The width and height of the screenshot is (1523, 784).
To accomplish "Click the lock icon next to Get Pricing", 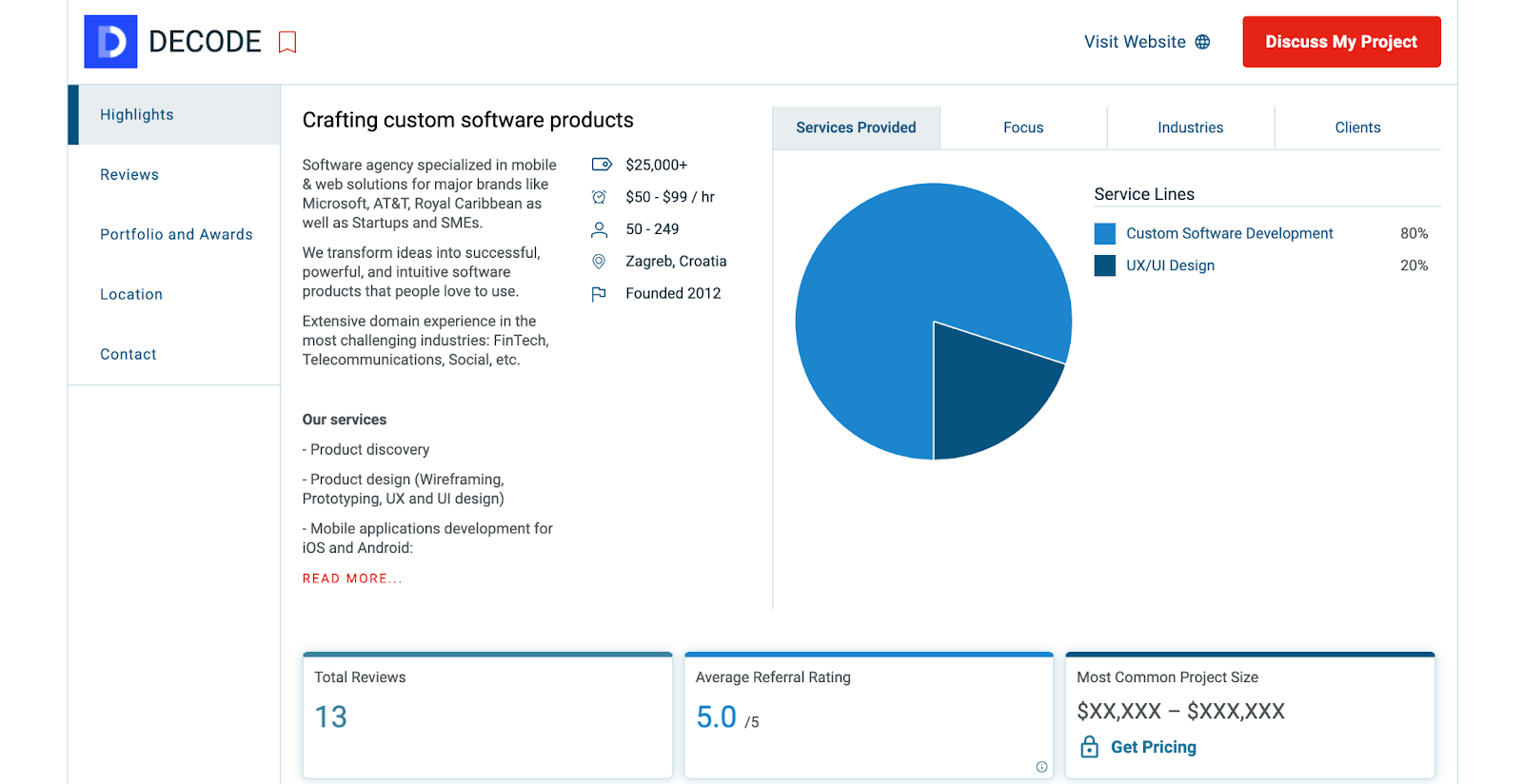I will (1089, 747).
